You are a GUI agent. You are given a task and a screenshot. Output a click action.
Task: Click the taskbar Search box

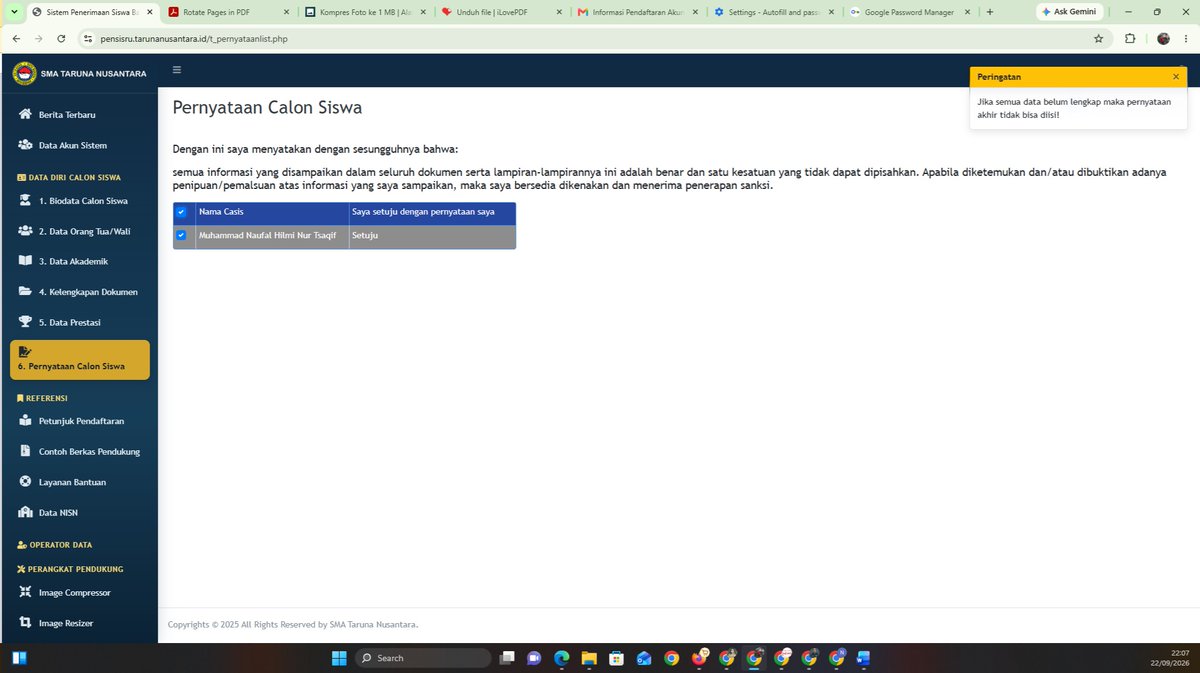pos(424,658)
